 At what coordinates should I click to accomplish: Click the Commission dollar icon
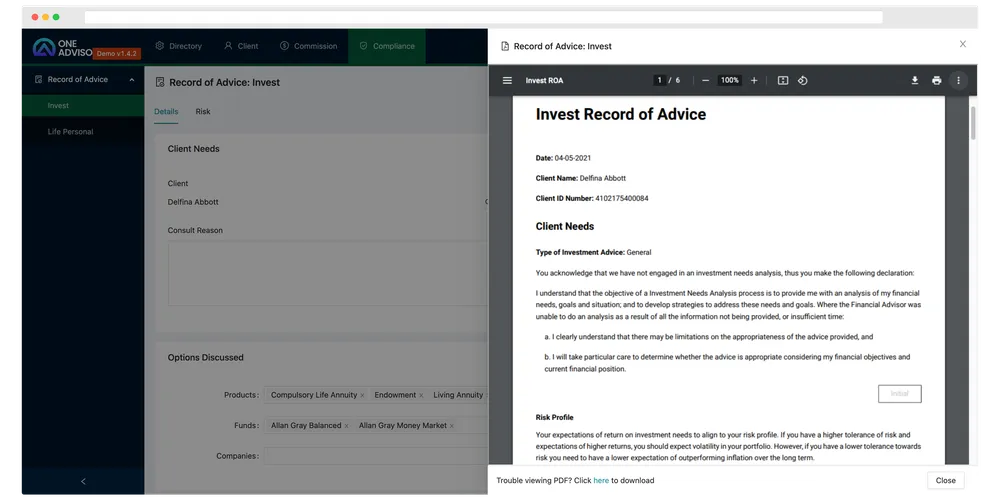click(284, 46)
